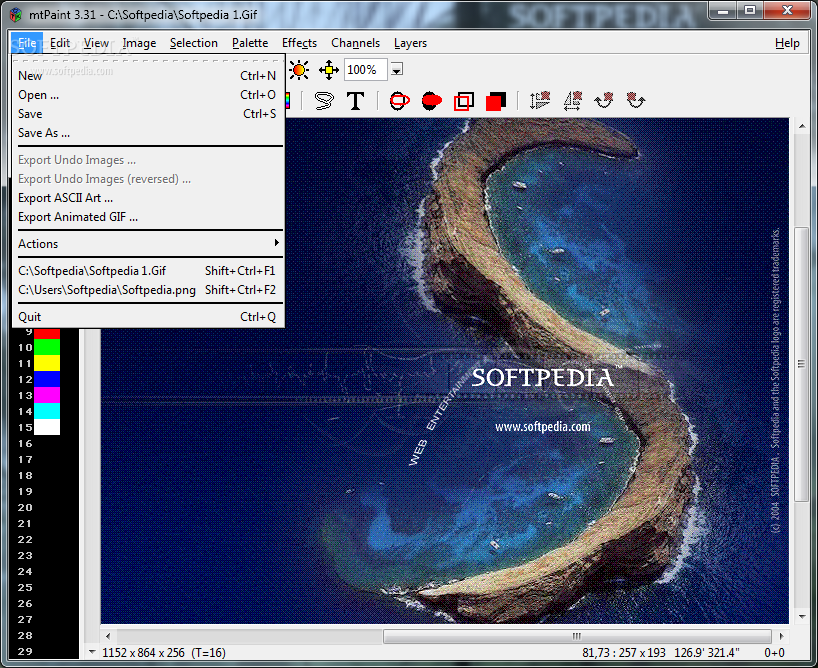
Task: Click the vertical scrollbar thumb
Action: tap(801, 364)
